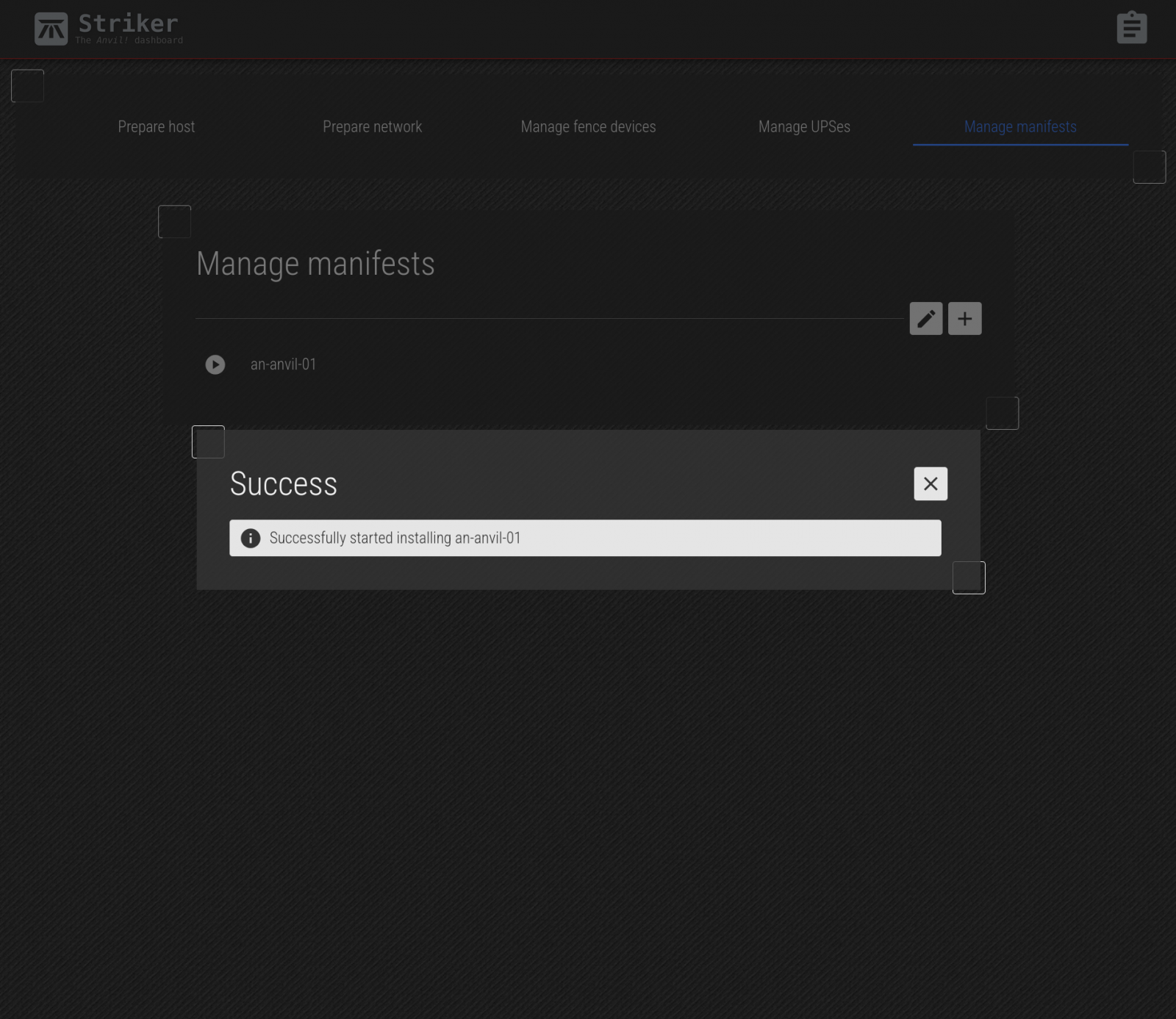Click the Success heading text

(283, 483)
